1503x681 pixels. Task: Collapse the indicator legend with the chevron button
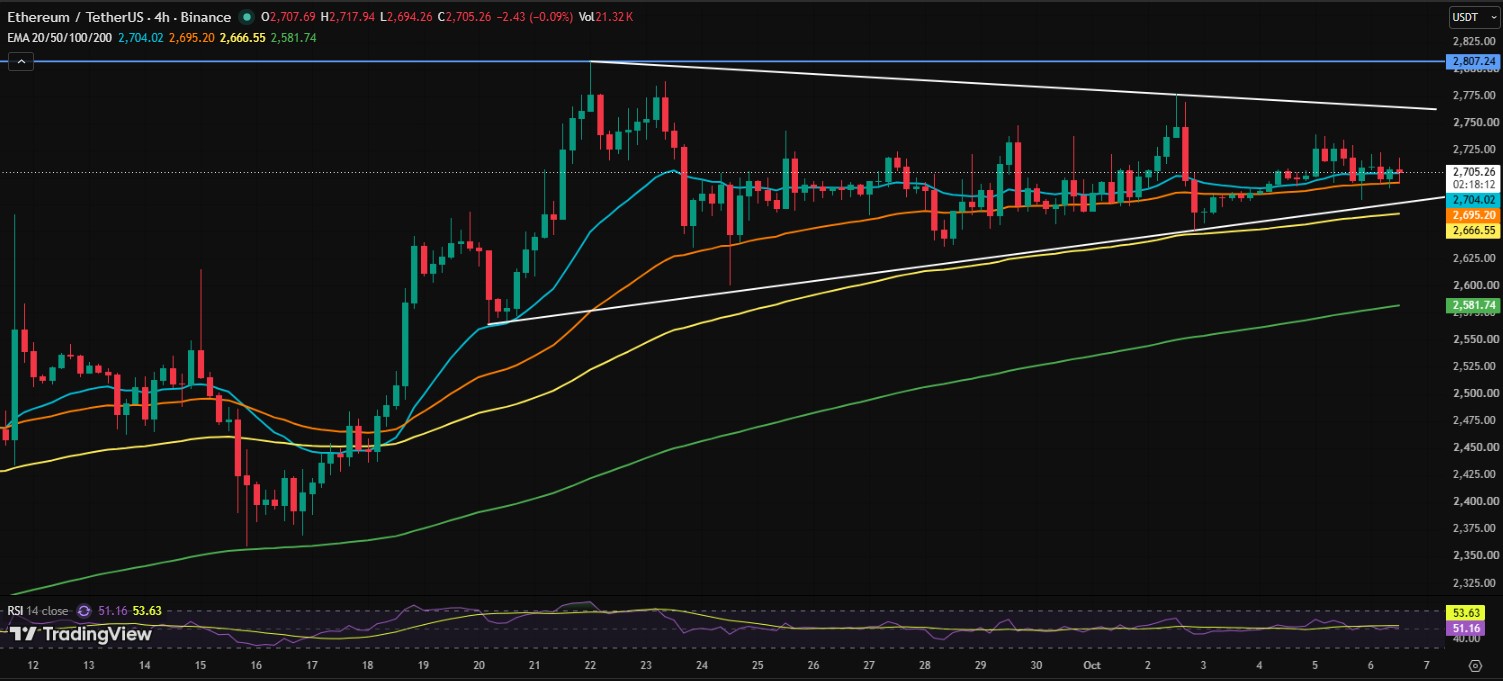tap(21, 61)
